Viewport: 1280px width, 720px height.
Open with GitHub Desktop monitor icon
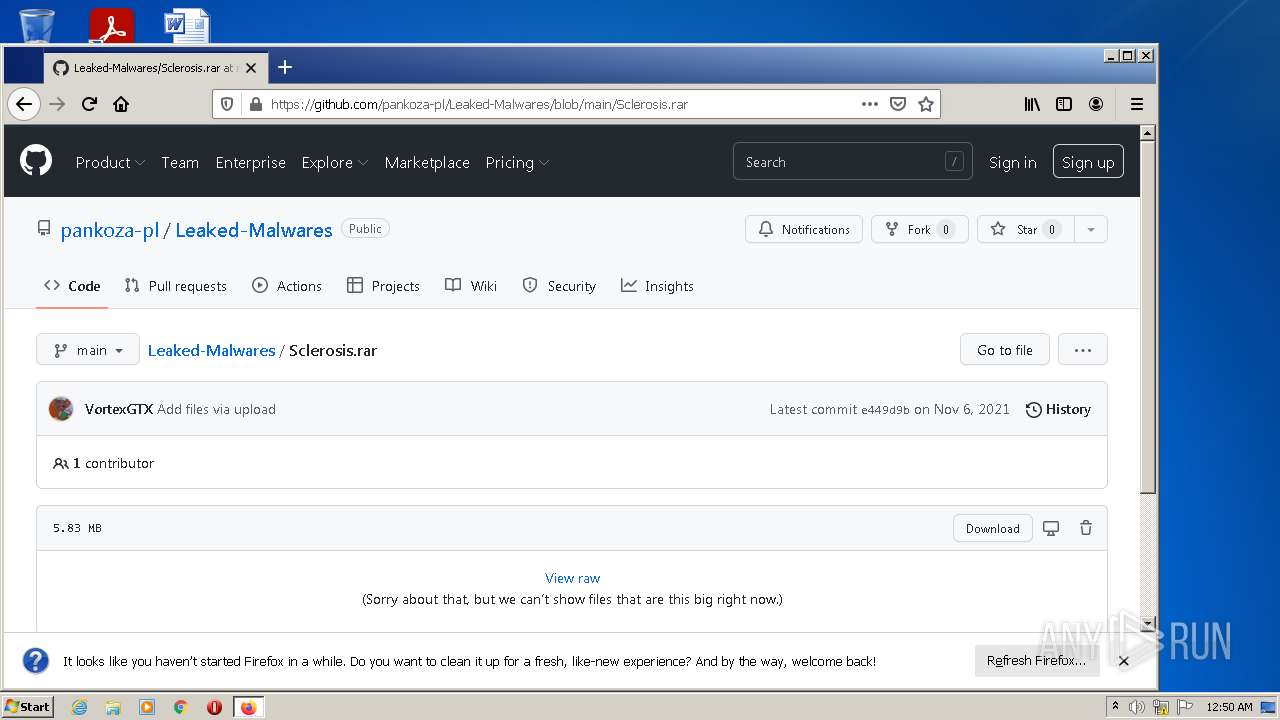click(x=1051, y=528)
